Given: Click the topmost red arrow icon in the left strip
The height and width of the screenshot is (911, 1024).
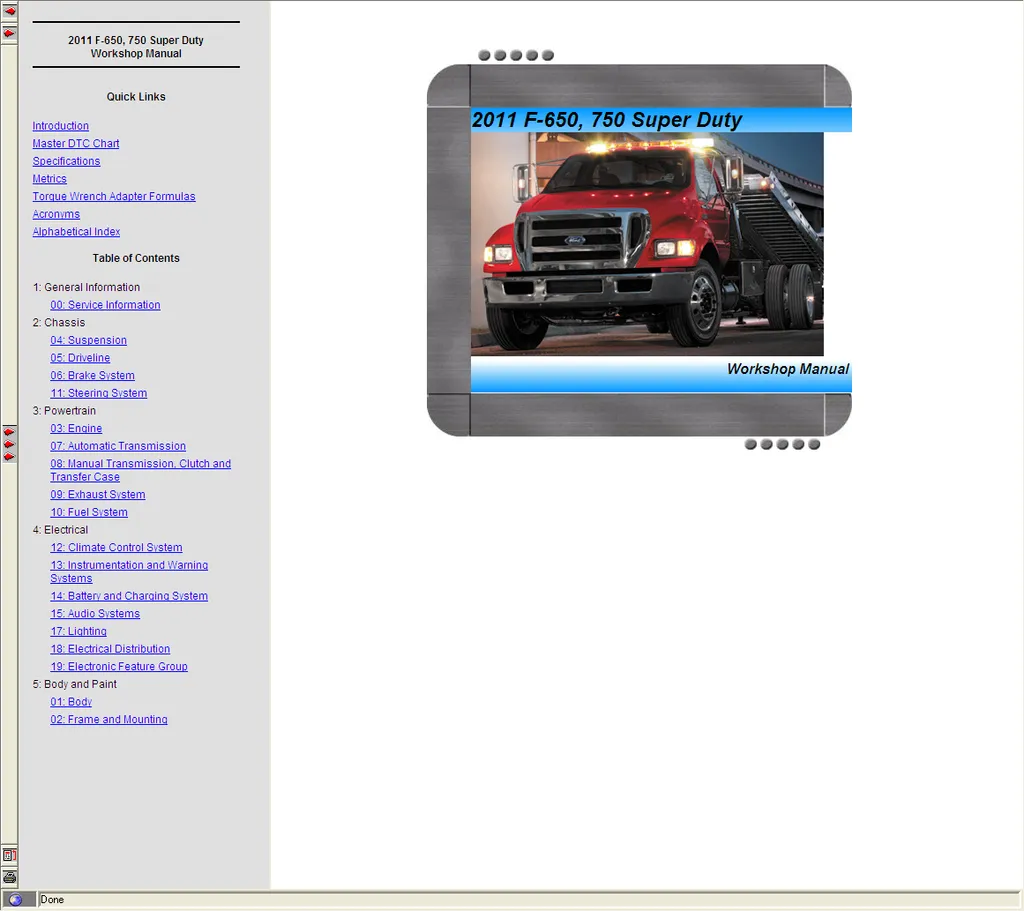Looking at the screenshot, I should click(10, 11).
